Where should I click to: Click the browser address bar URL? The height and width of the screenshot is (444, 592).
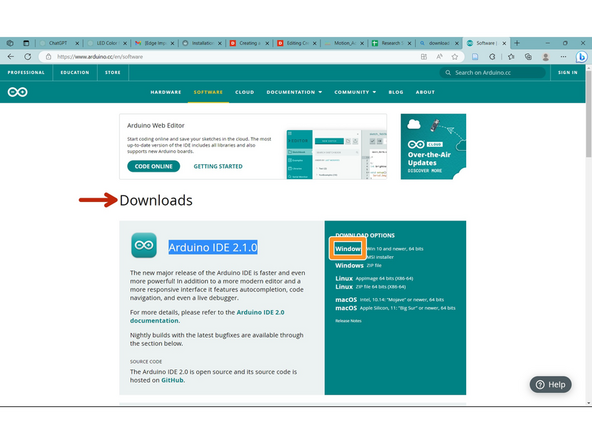coord(100,57)
